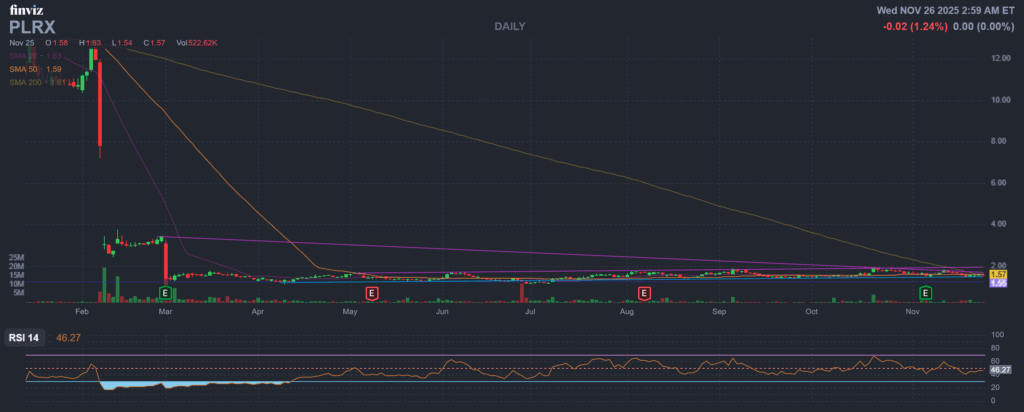
Task: Click the purple 1.55 price tag
Action: (997, 283)
